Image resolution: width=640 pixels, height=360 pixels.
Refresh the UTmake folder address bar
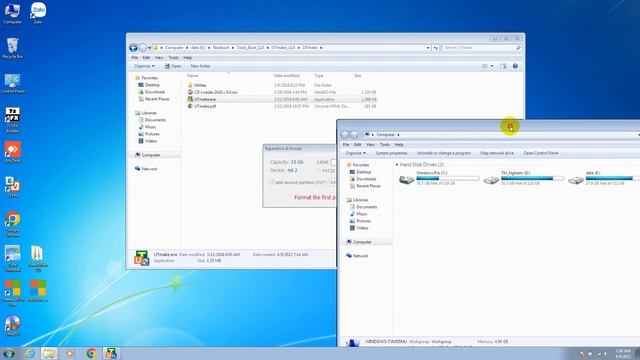pyautogui.click(x=436, y=48)
